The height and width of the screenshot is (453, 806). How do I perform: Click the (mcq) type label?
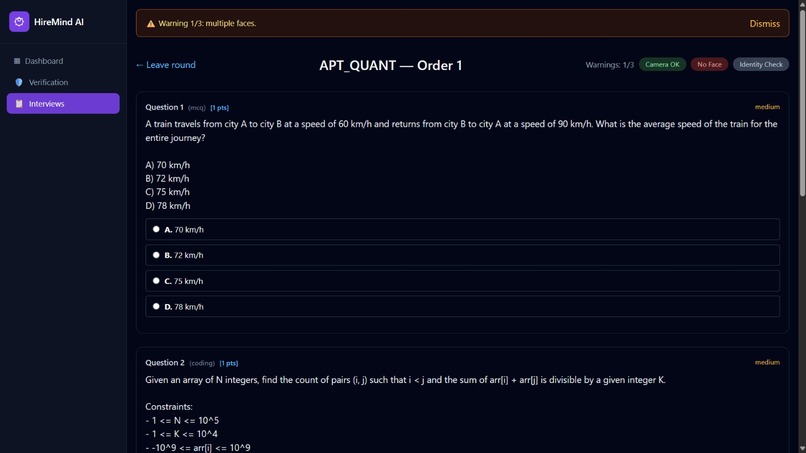pyautogui.click(x=197, y=107)
